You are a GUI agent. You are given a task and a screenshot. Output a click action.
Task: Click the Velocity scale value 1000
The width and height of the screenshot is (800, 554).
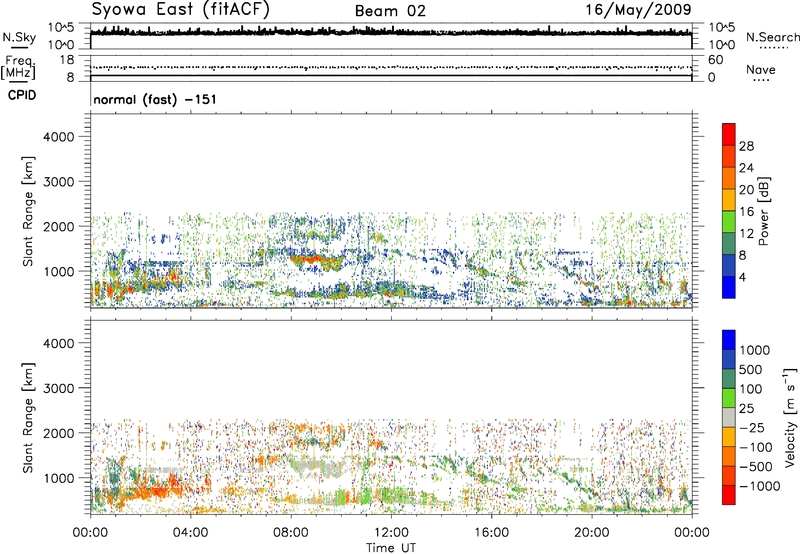point(755,350)
